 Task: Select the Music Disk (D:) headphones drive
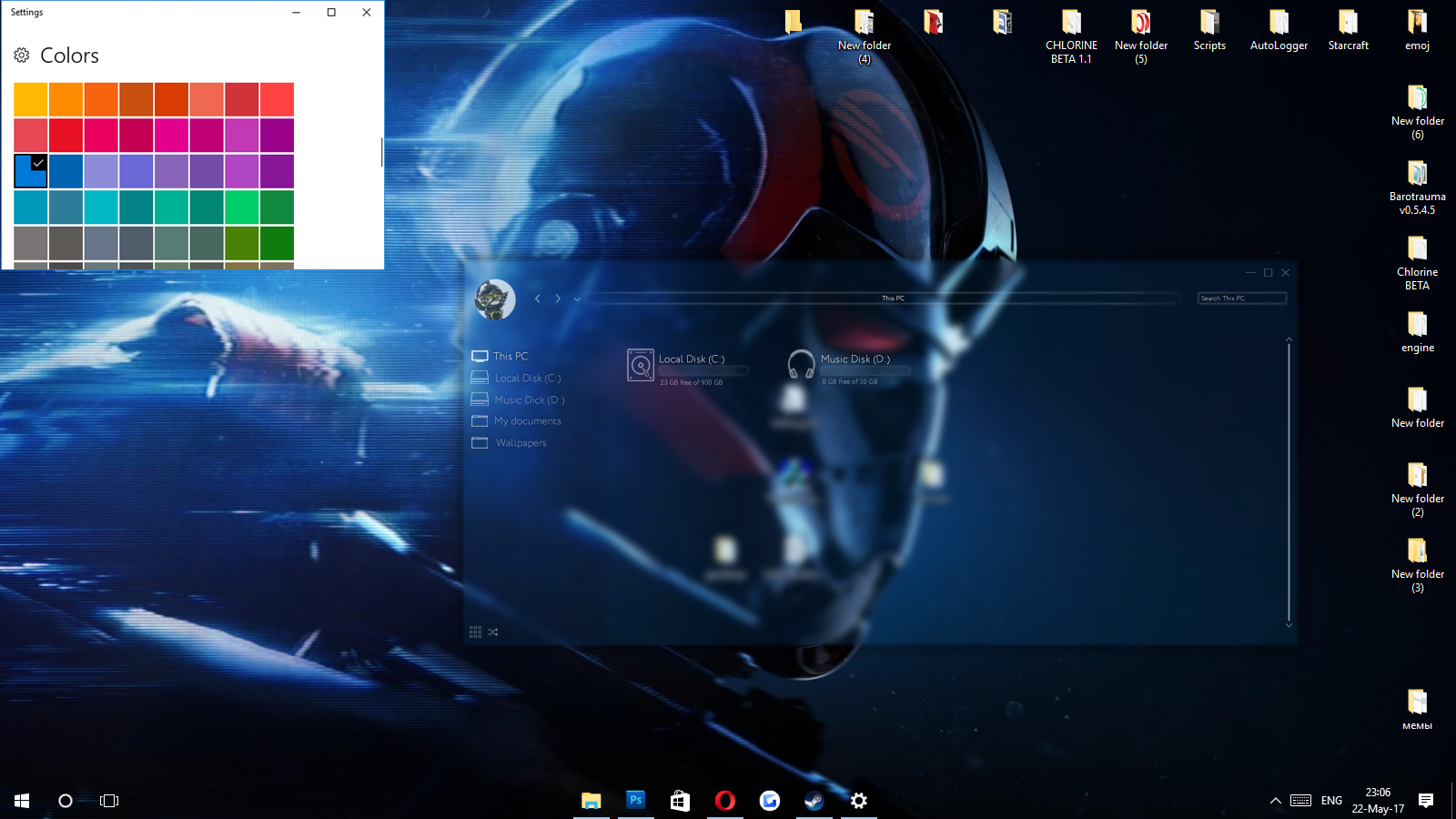[x=801, y=364]
